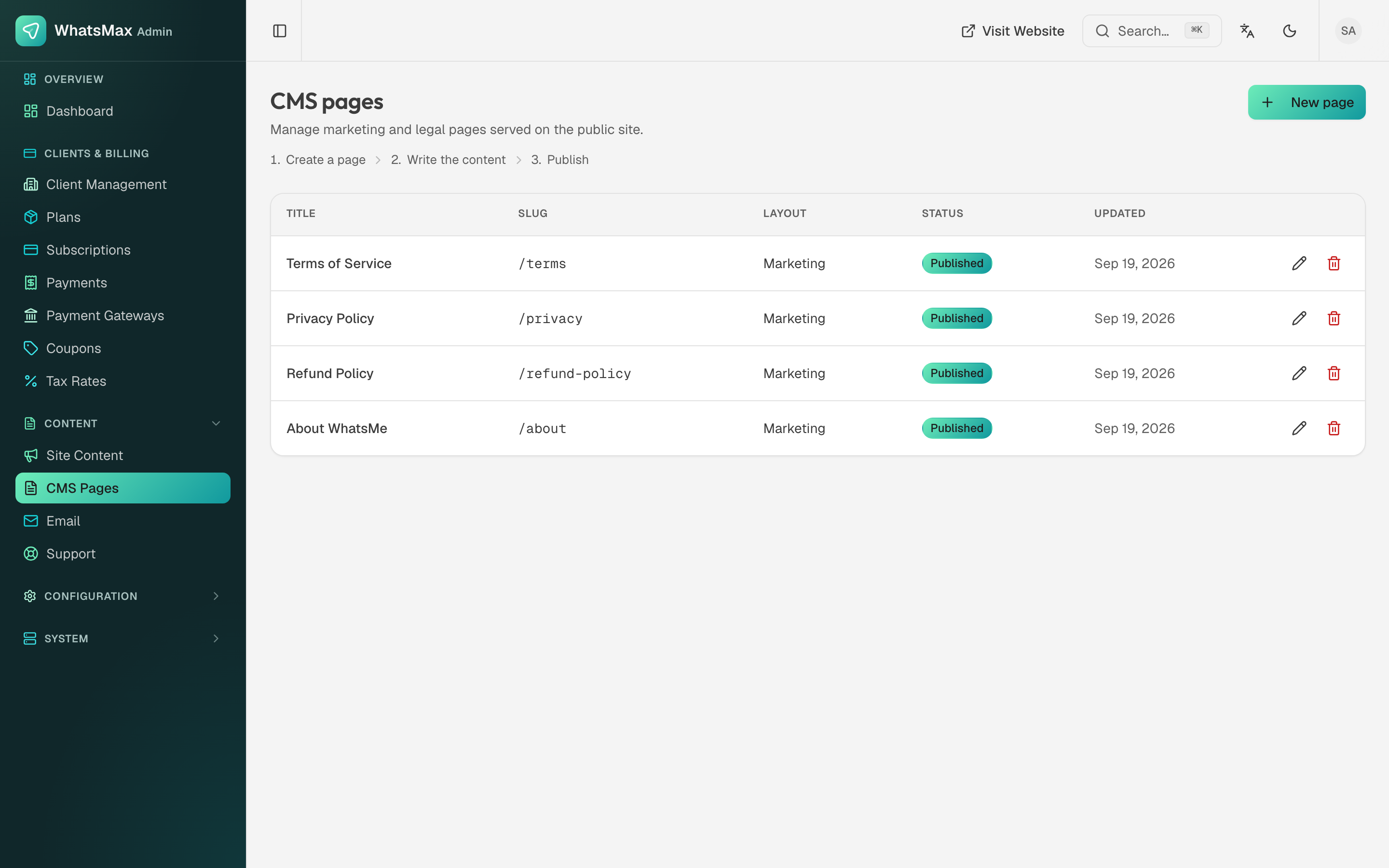Open Payment Gateways in sidebar

(123, 315)
